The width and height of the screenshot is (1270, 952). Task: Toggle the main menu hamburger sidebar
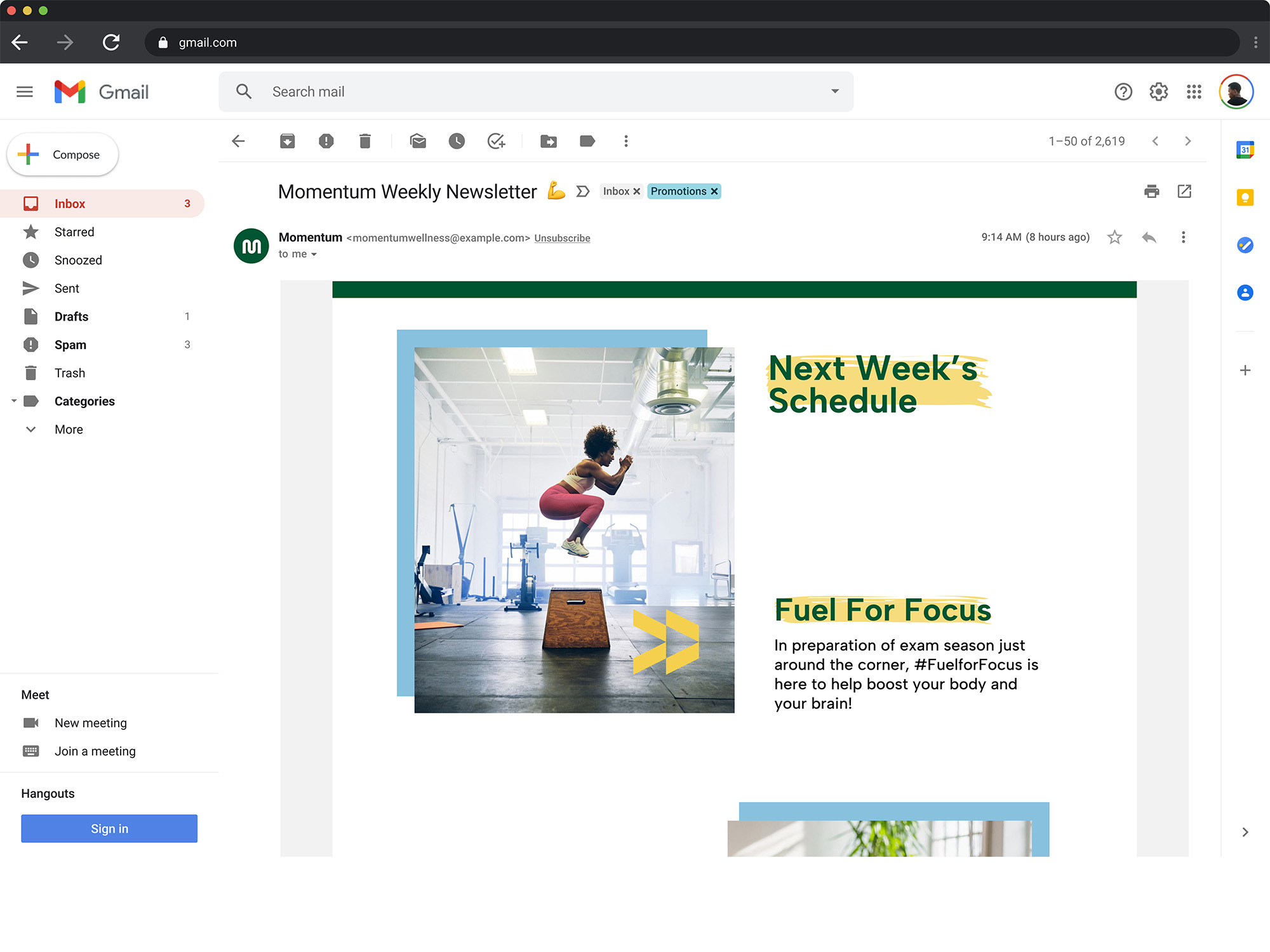pos(25,92)
